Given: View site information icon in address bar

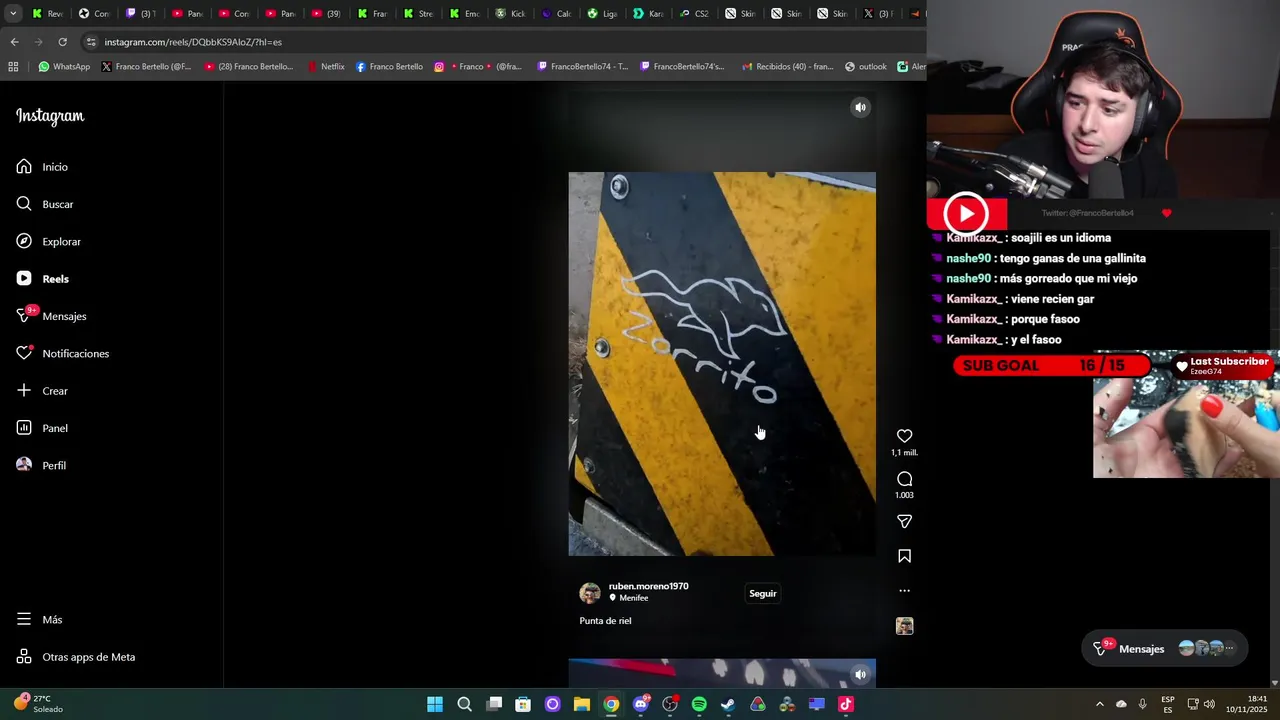Looking at the screenshot, I should coord(91,42).
